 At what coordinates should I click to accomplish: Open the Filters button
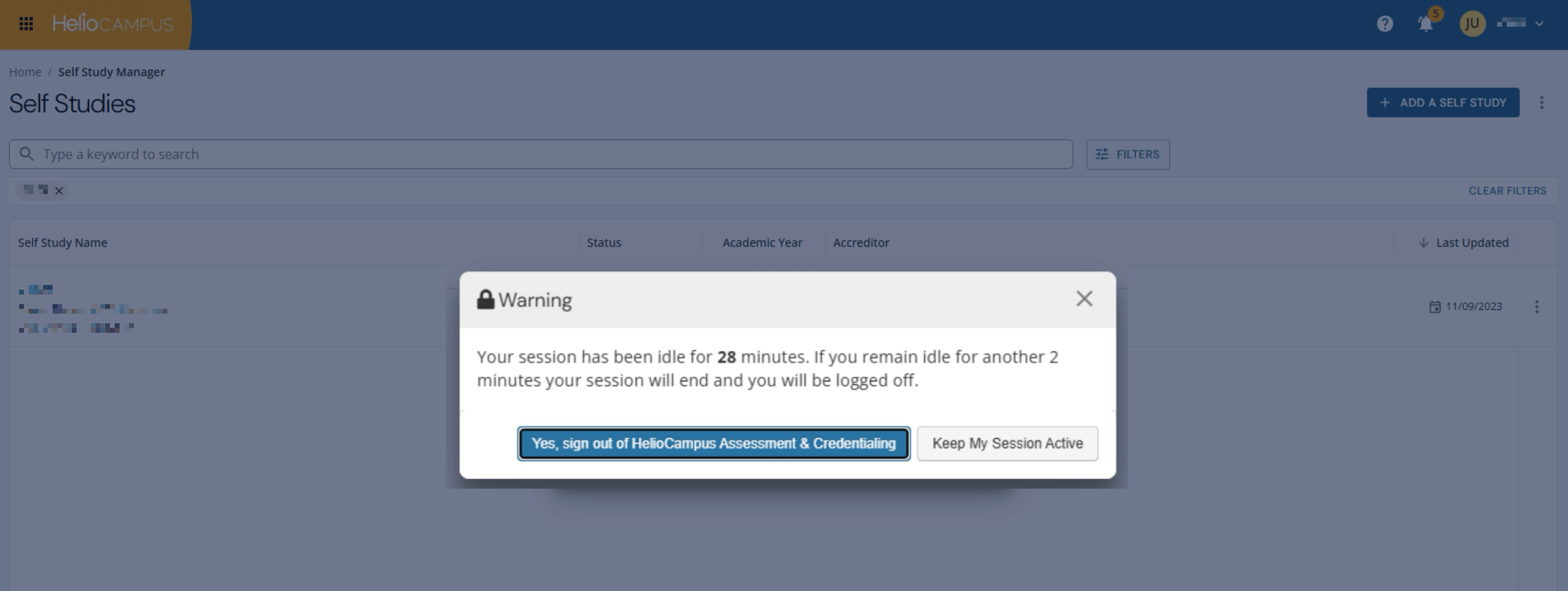(x=1128, y=154)
